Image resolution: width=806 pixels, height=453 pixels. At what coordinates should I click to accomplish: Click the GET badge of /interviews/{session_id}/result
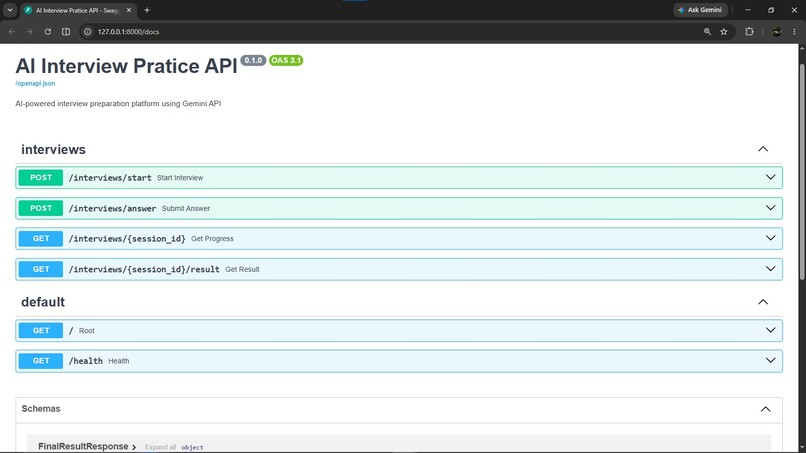(41, 269)
